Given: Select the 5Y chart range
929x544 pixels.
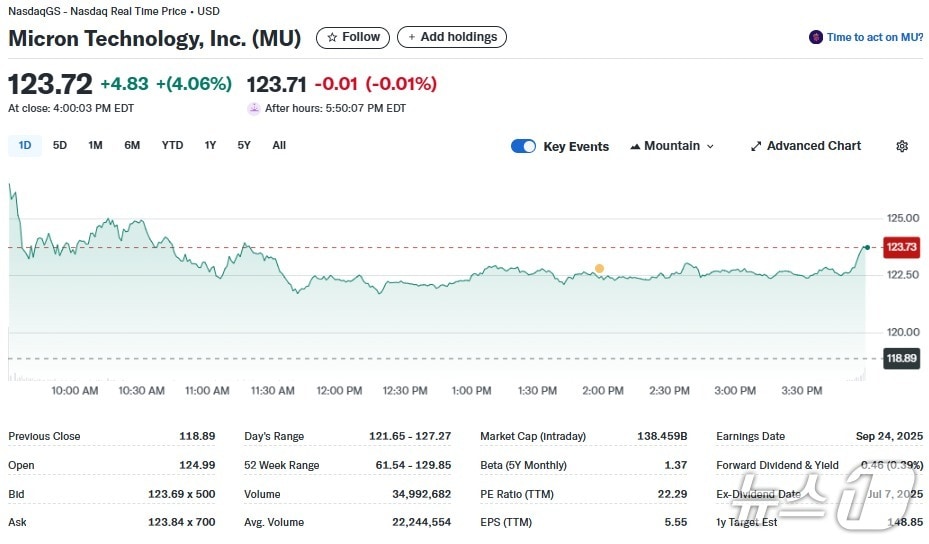Looking at the screenshot, I should [244, 145].
